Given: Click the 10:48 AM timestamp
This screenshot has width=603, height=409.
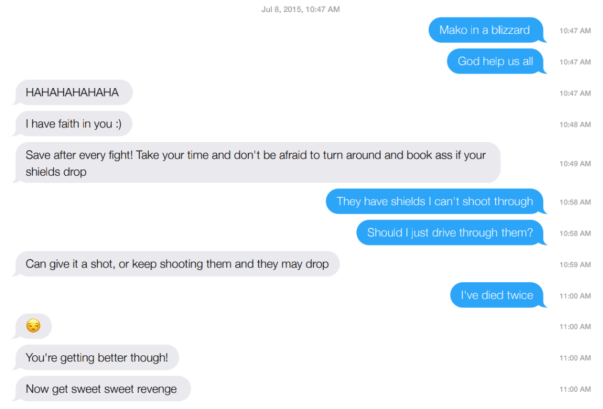Looking at the screenshot, I should 575,125.
